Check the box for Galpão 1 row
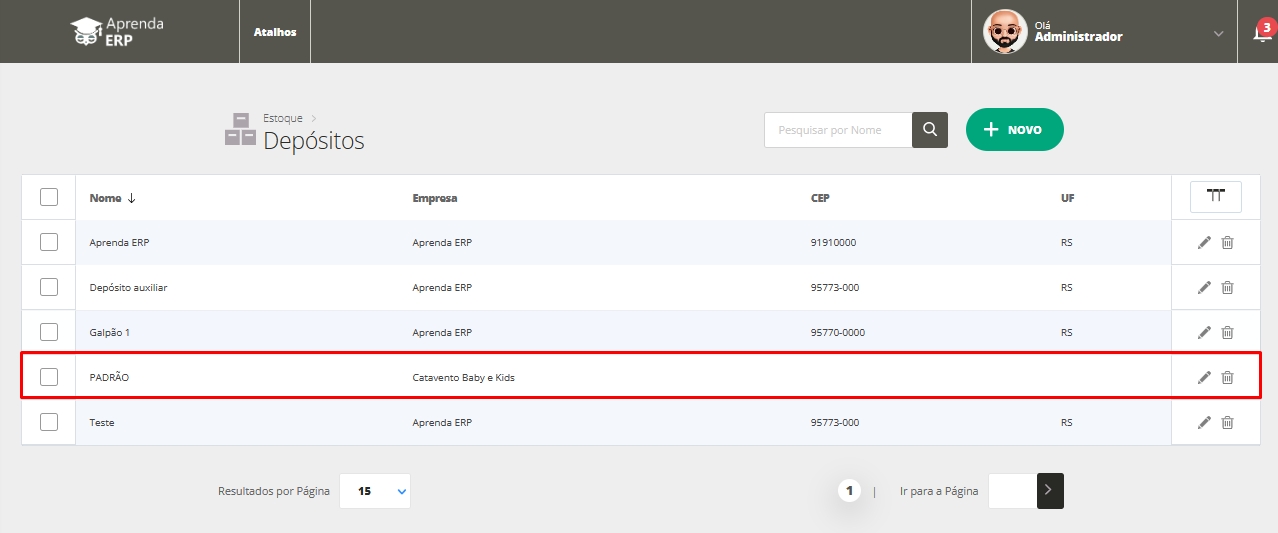This screenshot has height=533, width=1278. point(49,332)
